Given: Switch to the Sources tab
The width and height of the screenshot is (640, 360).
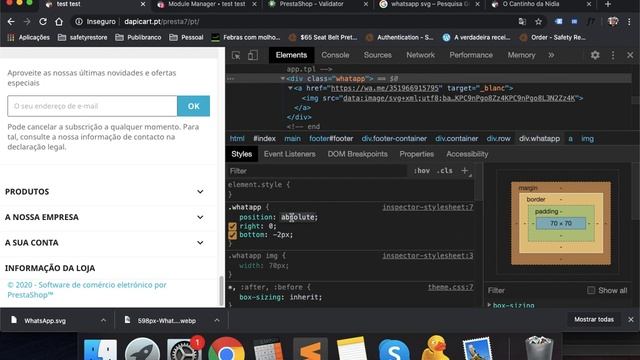Looking at the screenshot, I should tap(378, 55).
